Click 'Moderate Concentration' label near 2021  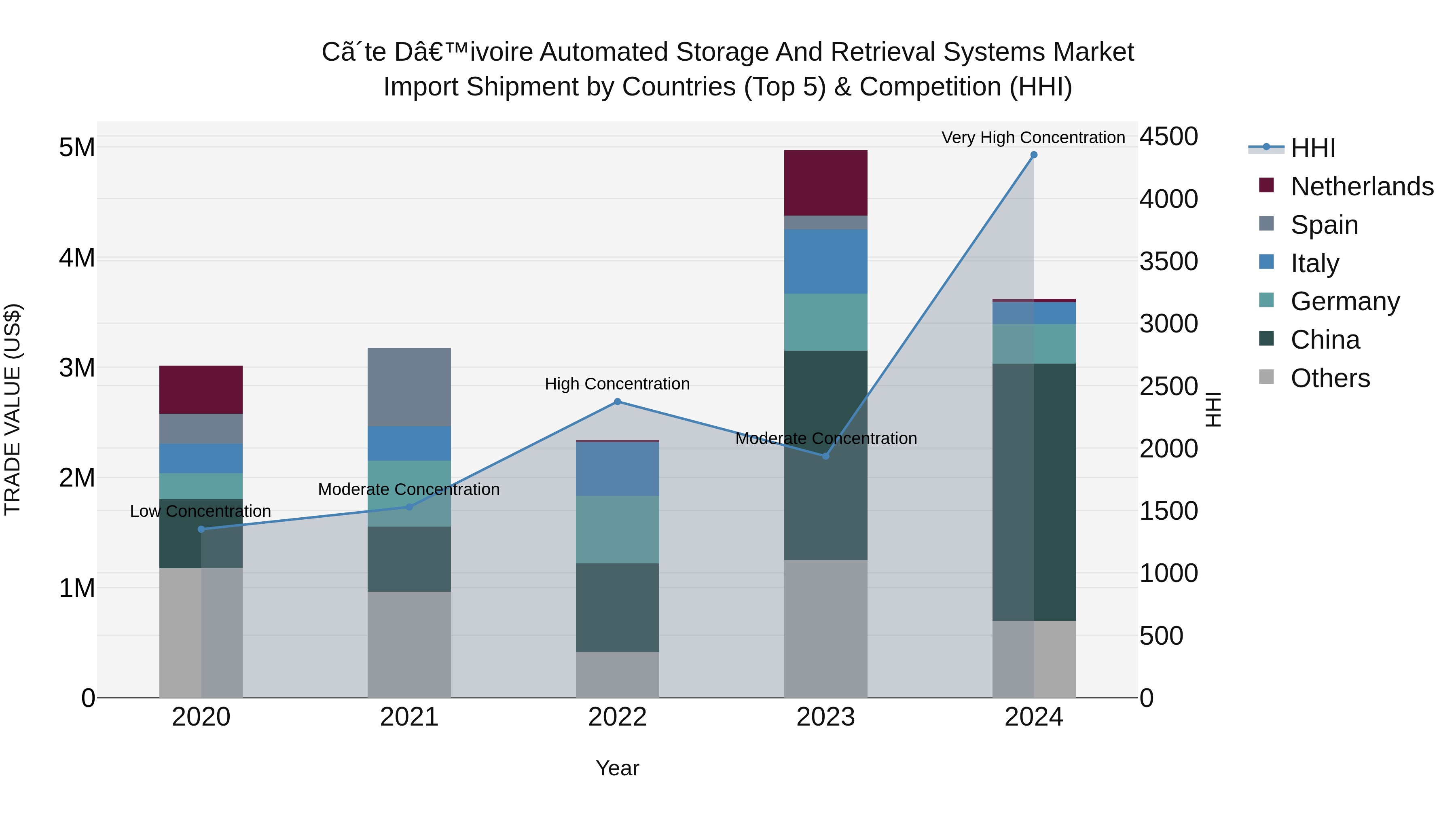point(409,489)
